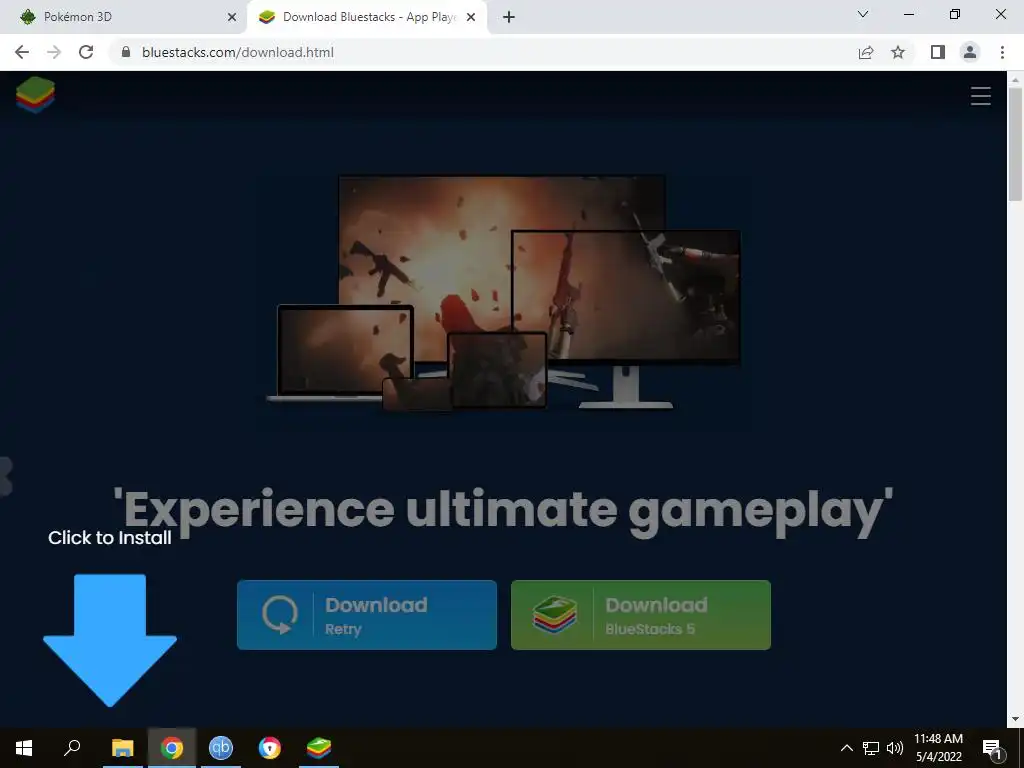The image size is (1024, 768).
Task: Click the Download BlueStacks 5 button
Action: tap(641, 615)
